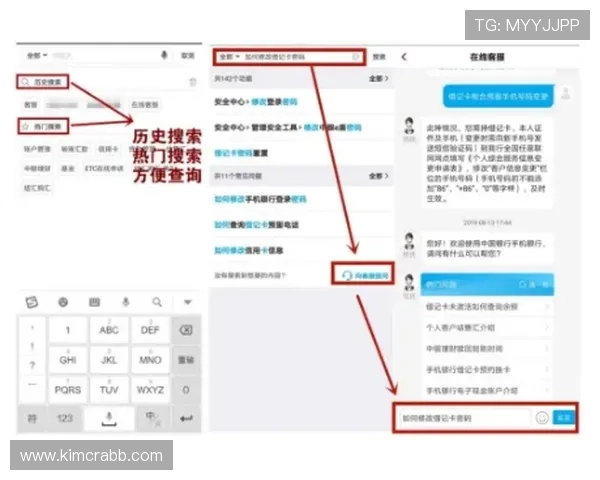Screen dimensions: 600x480
Task: Select the 结汇购汇 hot search tag
Action: click(37, 188)
